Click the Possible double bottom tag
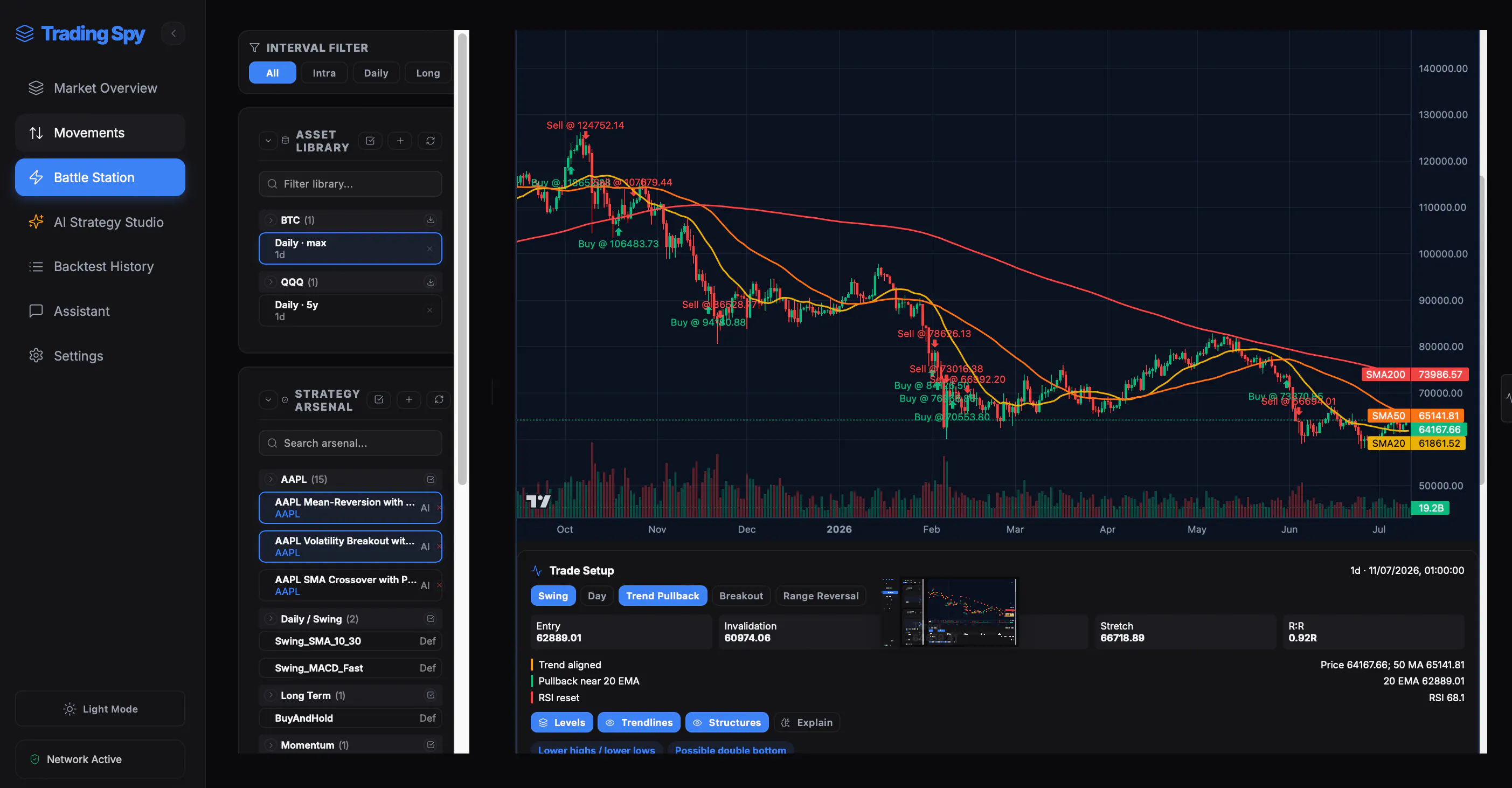 click(x=730, y=749)
